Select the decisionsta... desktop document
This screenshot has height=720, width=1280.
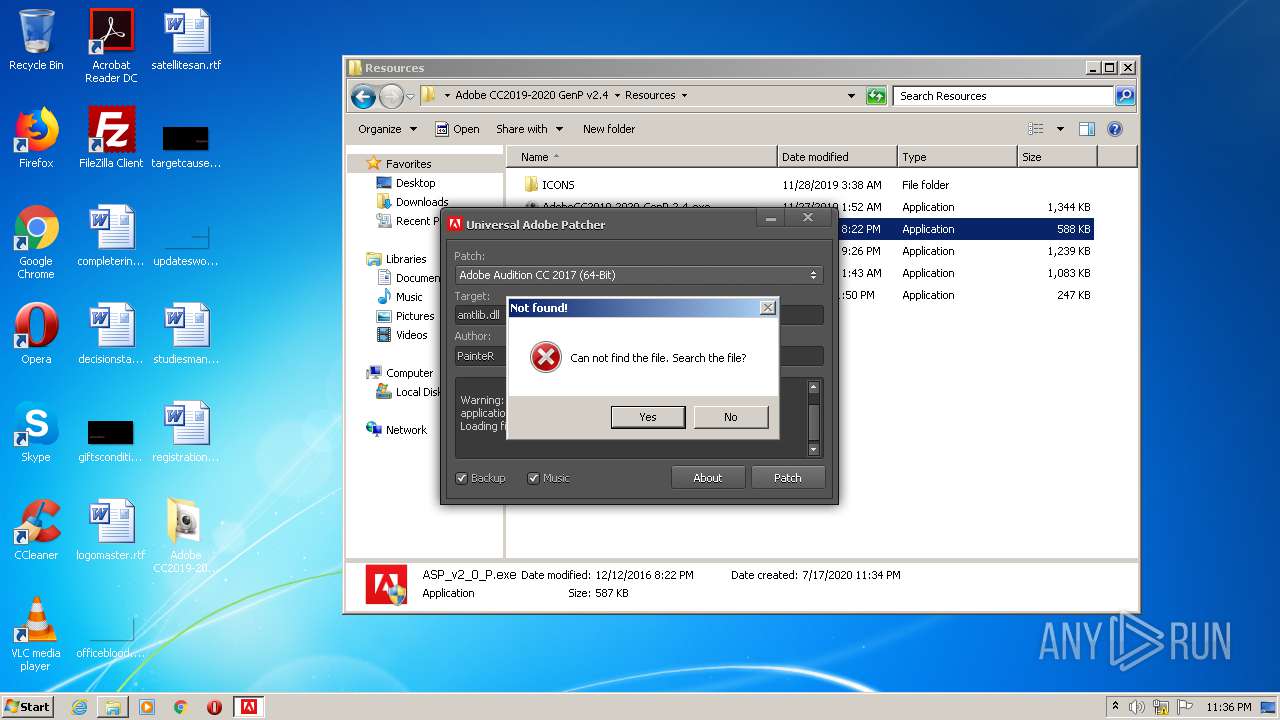click(111, 334)
